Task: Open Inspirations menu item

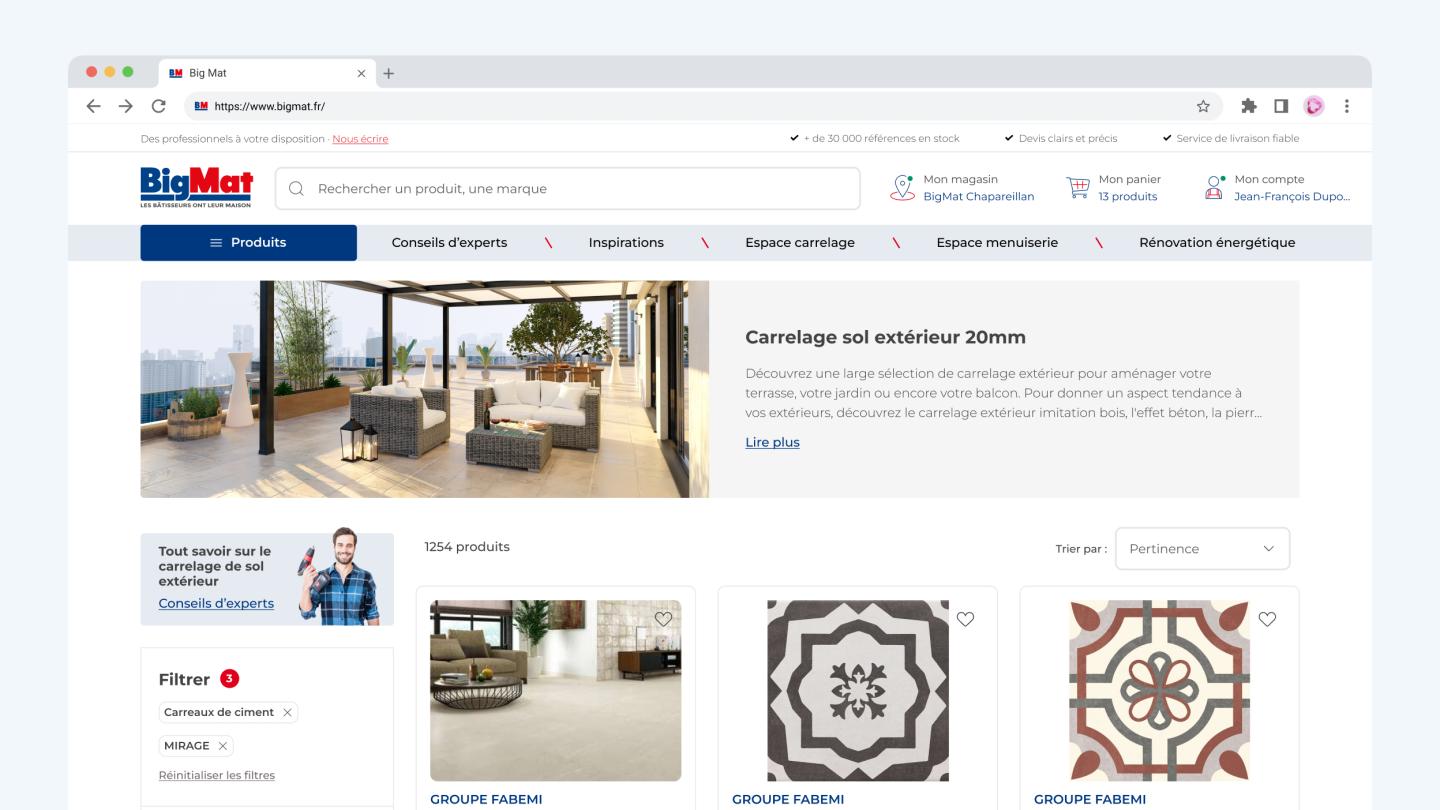Action: 626,243
